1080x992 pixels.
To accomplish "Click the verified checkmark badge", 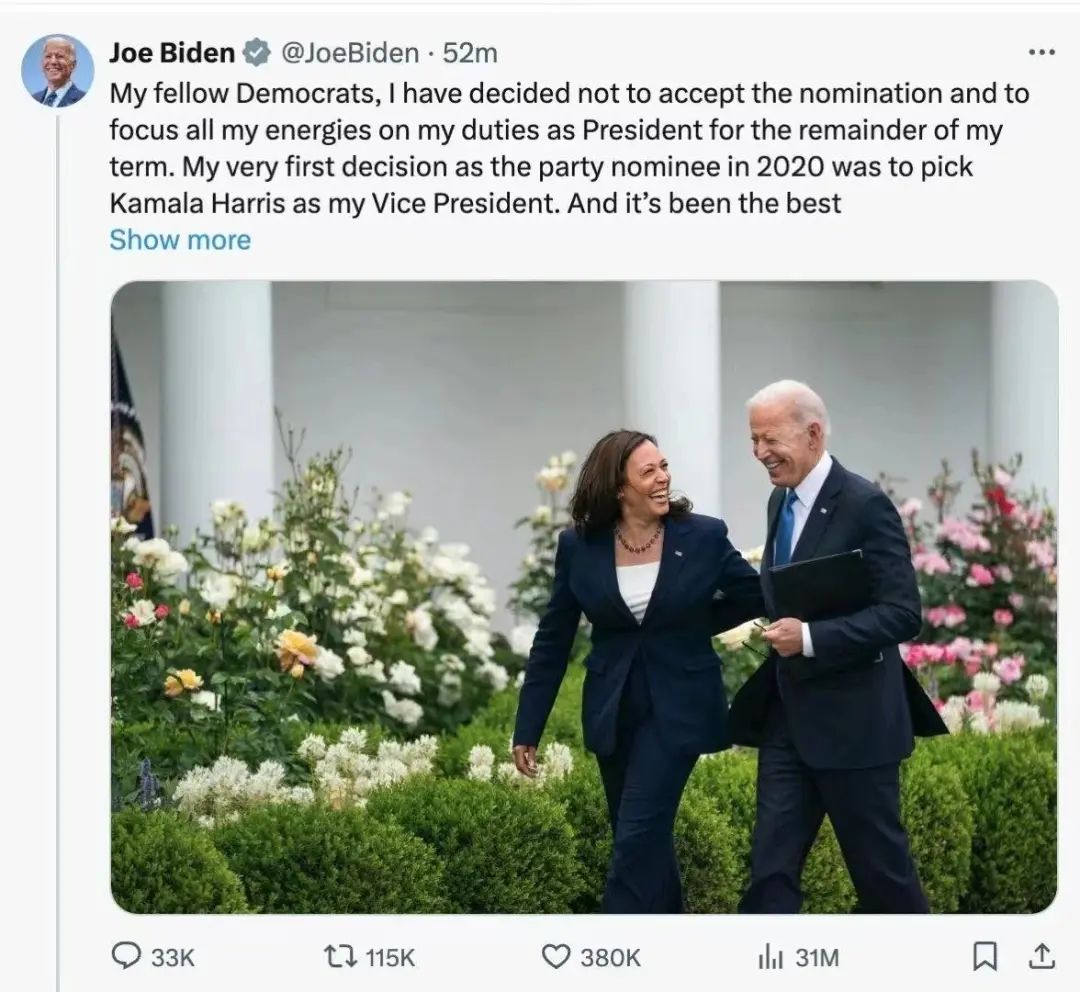I will [x=257, y=53].
